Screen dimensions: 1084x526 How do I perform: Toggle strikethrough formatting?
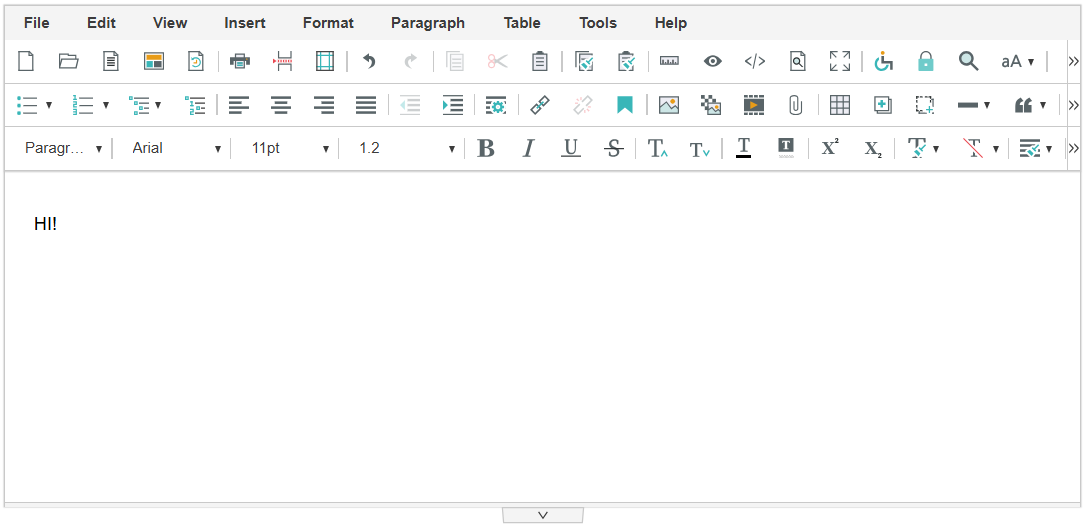613,148
